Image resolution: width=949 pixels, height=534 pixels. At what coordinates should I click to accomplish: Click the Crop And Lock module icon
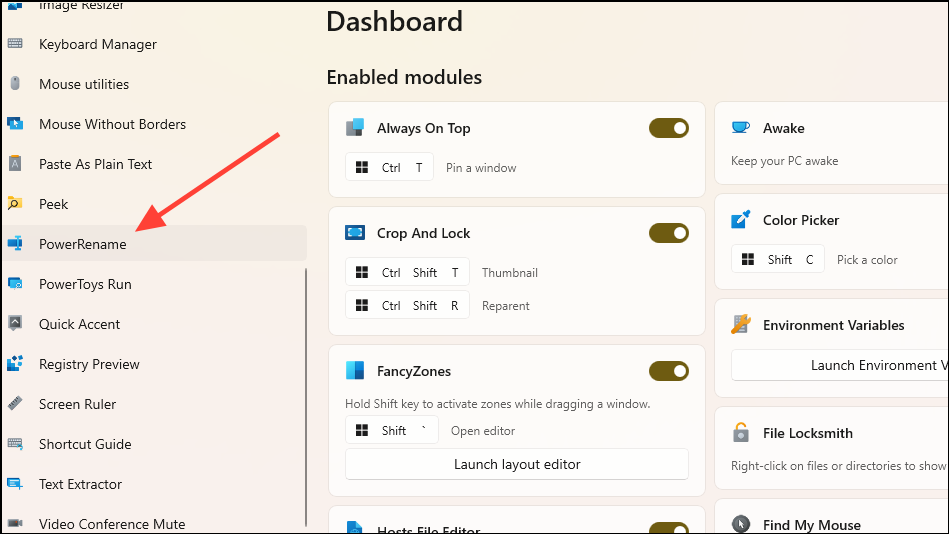coord(355,232)
